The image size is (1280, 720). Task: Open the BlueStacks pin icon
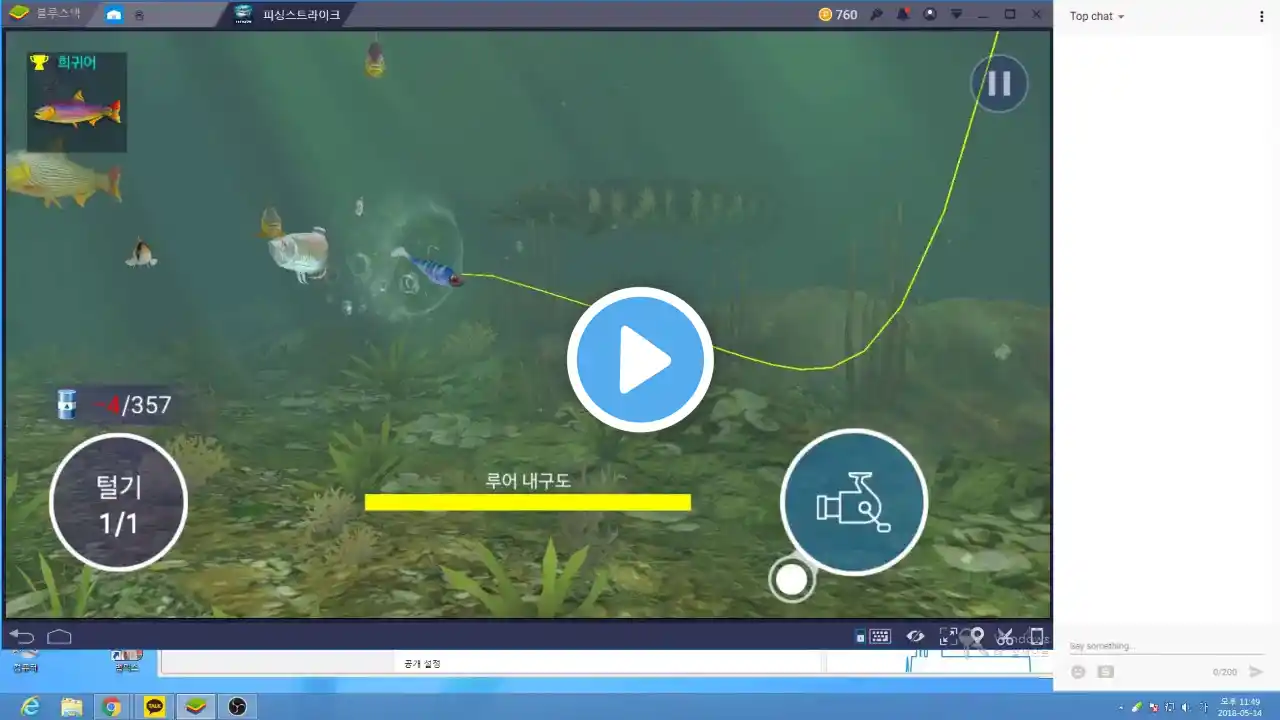click(877, 14)
